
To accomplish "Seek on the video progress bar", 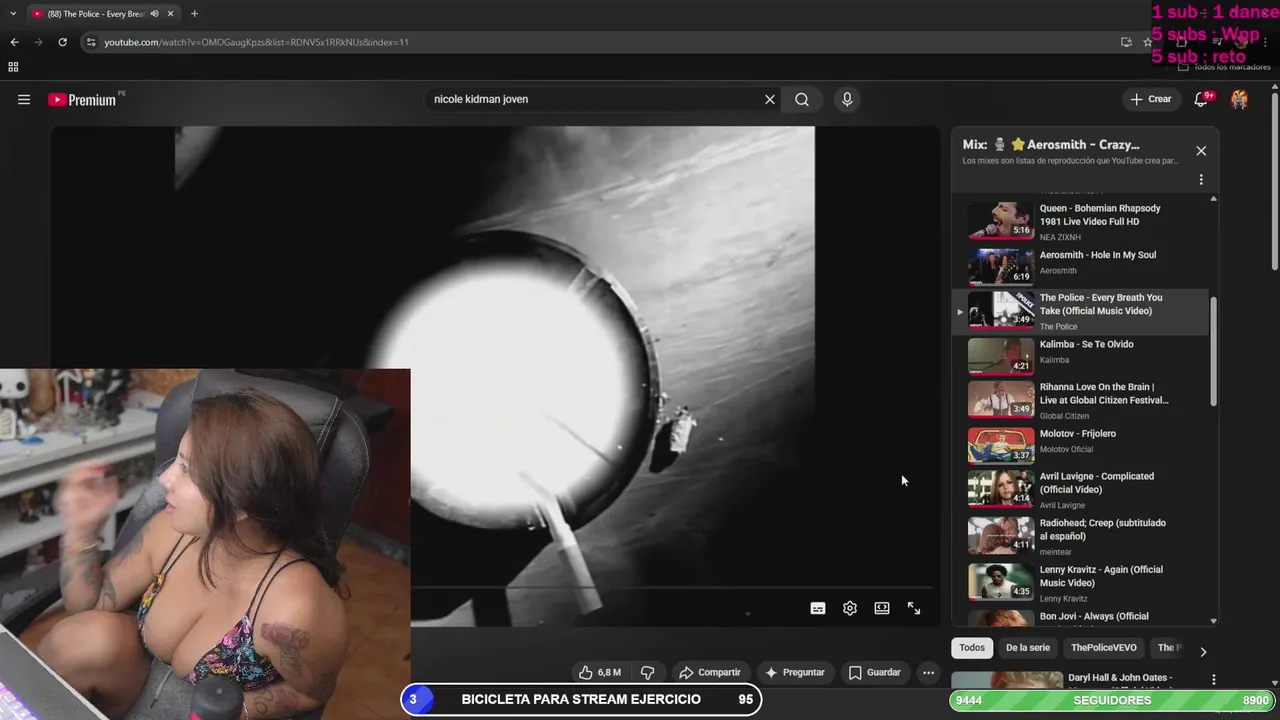I will coord(672,588).
